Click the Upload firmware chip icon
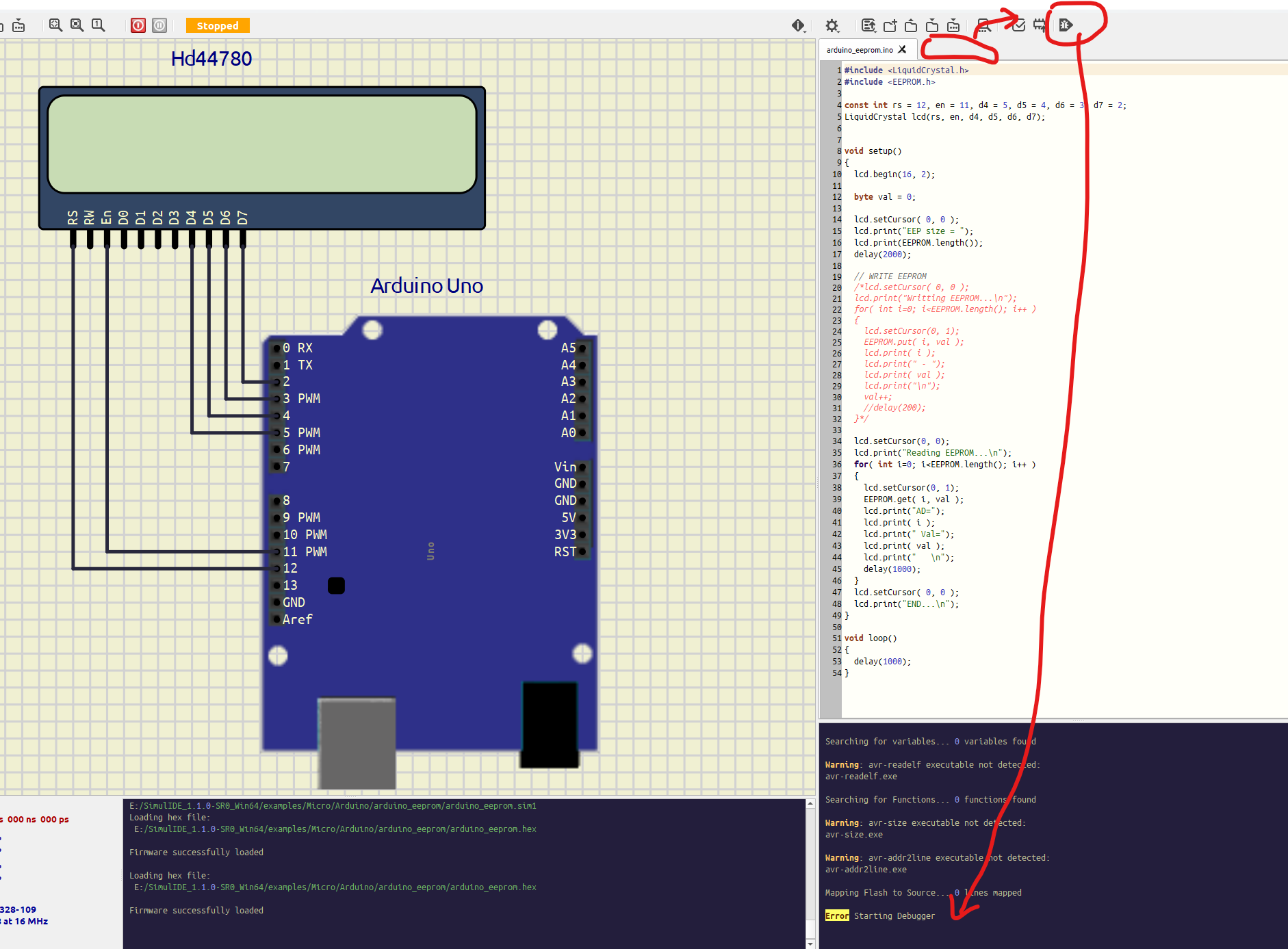This screenshot has width=1288, height=949. (1040, 25)
